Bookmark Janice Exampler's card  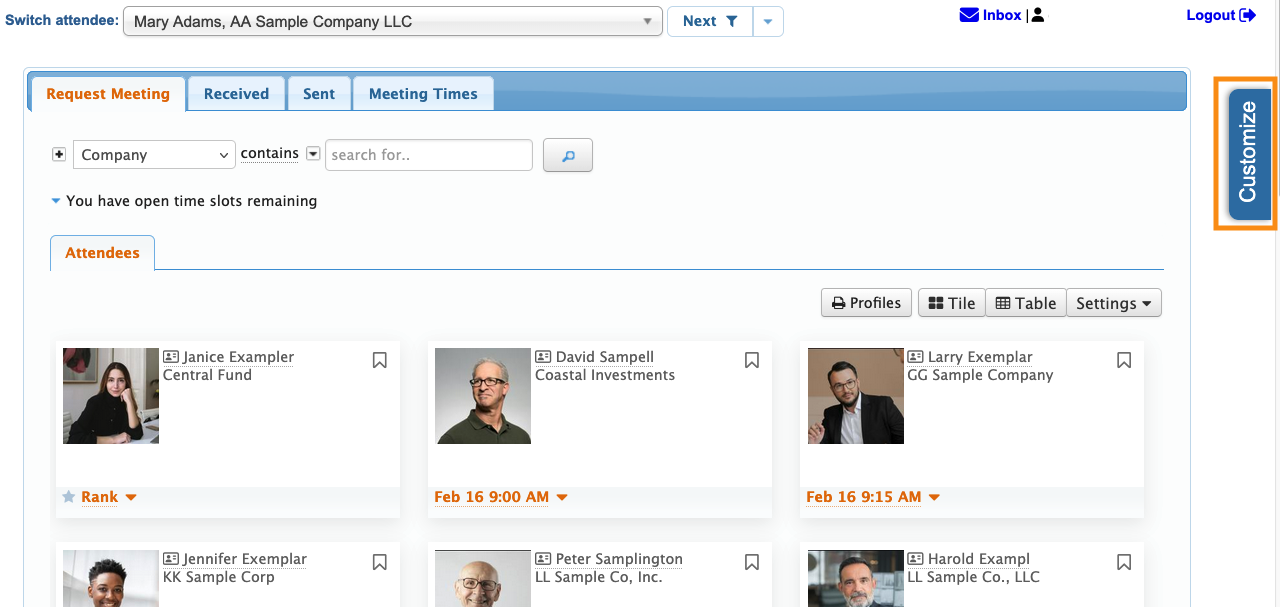pyautogui.click(x=380, y=360)
